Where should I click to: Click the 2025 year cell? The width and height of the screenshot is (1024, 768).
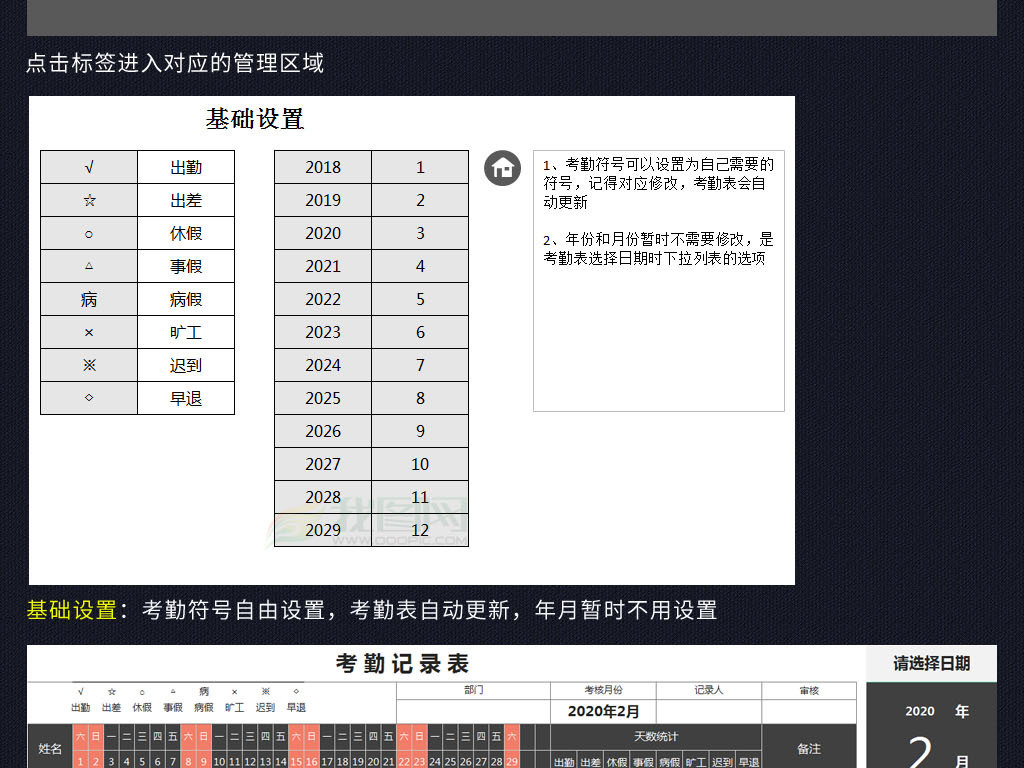[323, 398]
